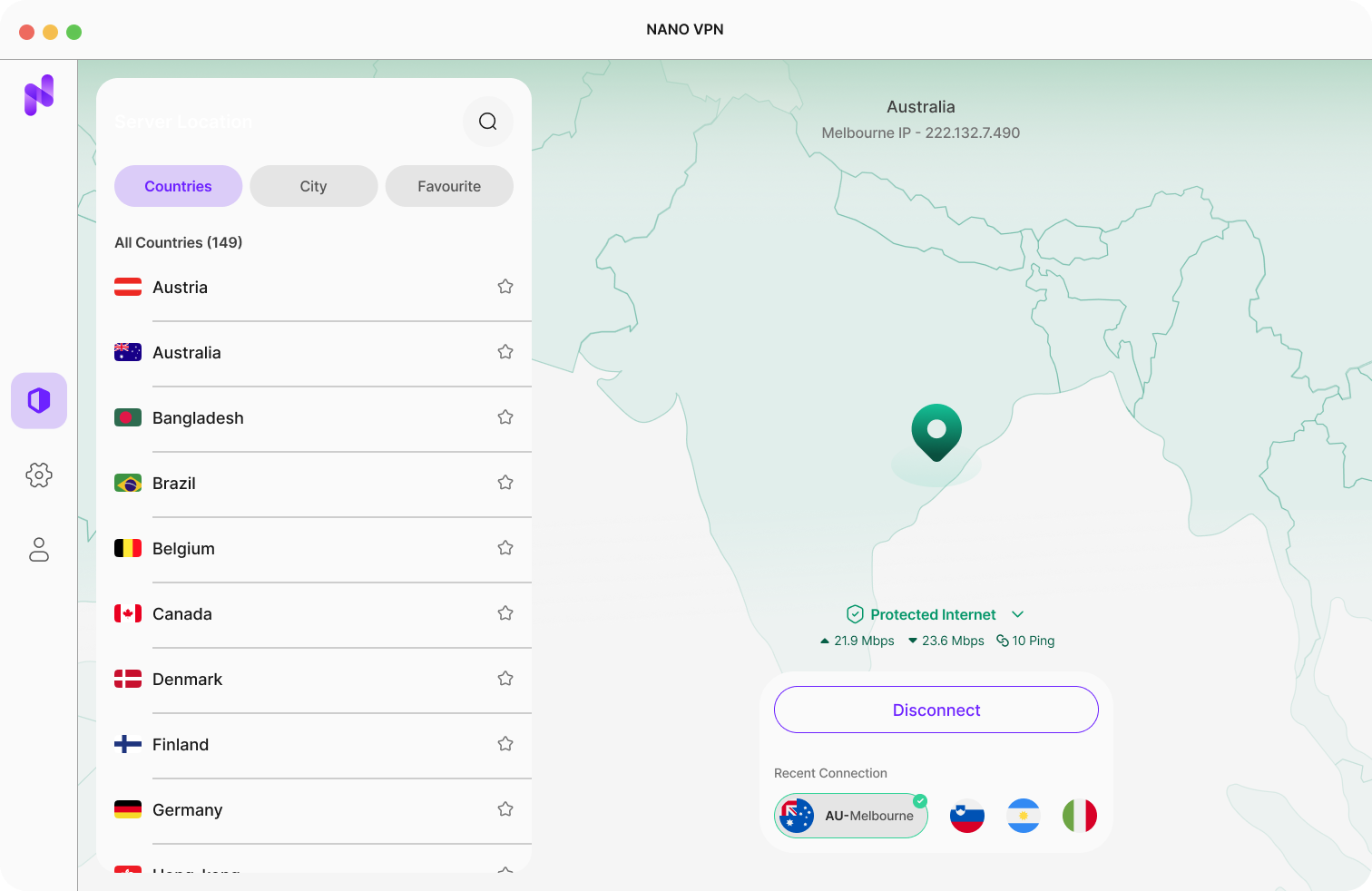
Task: Expand the Protected Internet chevron
Action: [1017, 614]
